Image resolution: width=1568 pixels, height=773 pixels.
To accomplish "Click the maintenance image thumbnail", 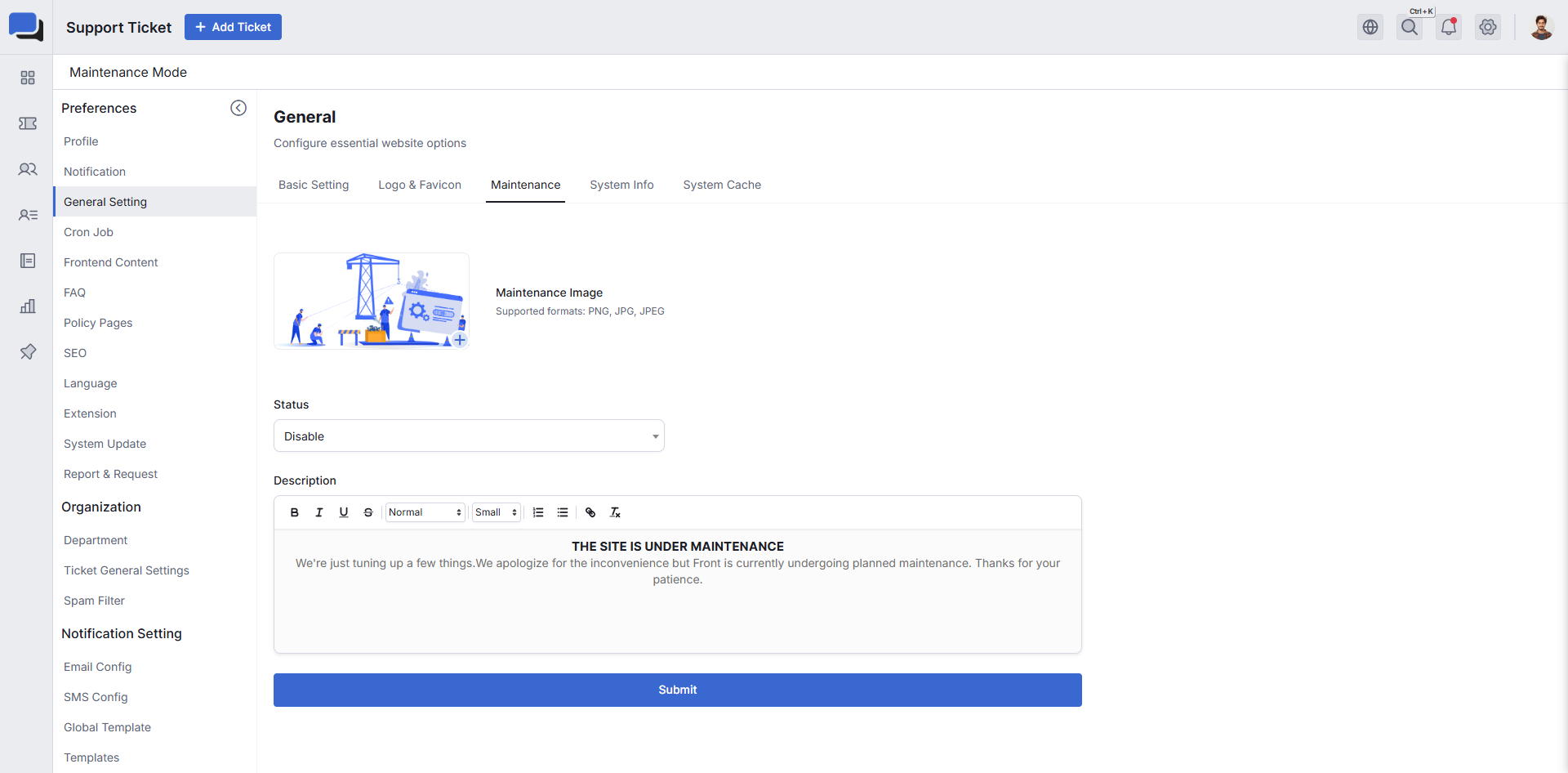I will tap(372, 301).
